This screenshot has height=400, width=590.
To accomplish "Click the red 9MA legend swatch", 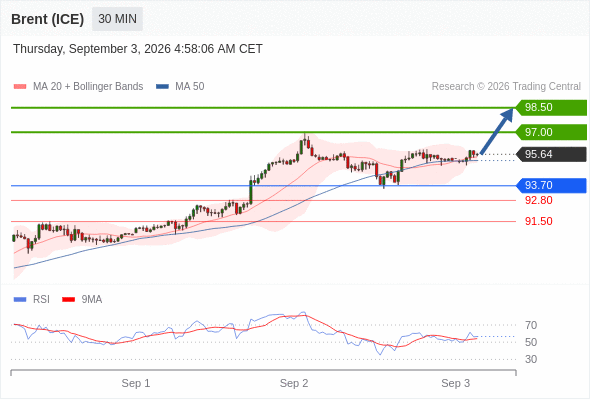I will (68, 300).
